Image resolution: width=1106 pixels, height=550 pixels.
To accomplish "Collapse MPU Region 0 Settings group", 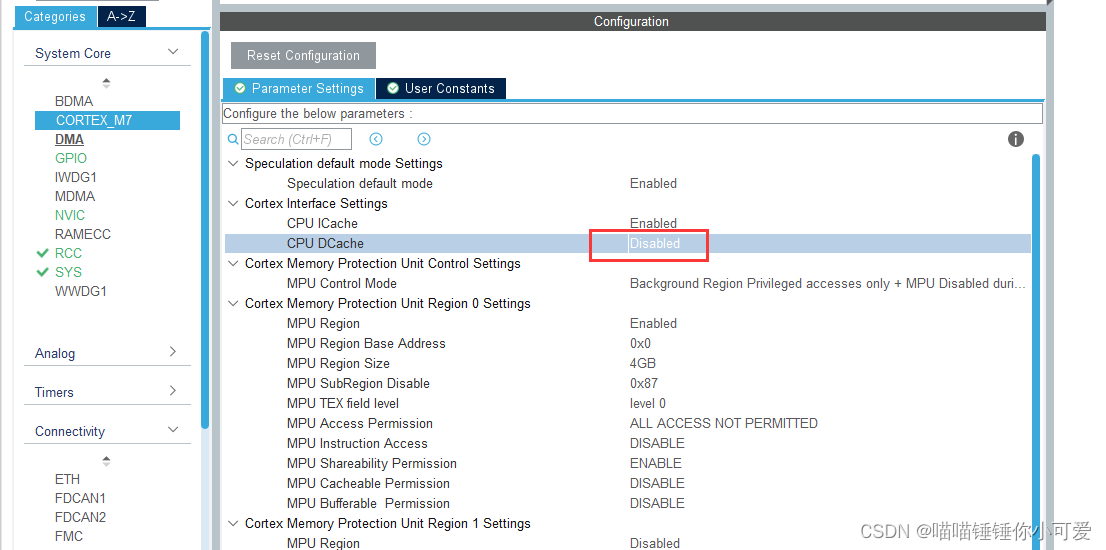I will click(233, 304).
